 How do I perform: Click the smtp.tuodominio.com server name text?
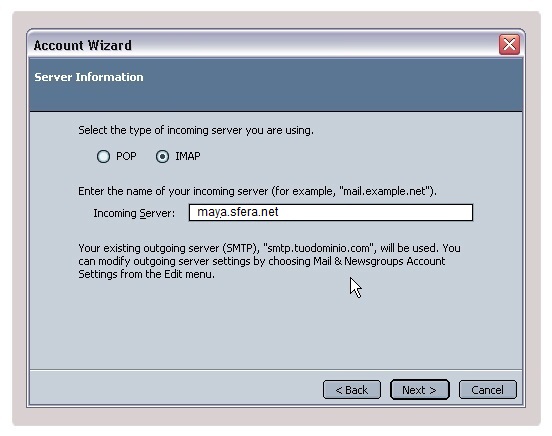coord(318,248)
